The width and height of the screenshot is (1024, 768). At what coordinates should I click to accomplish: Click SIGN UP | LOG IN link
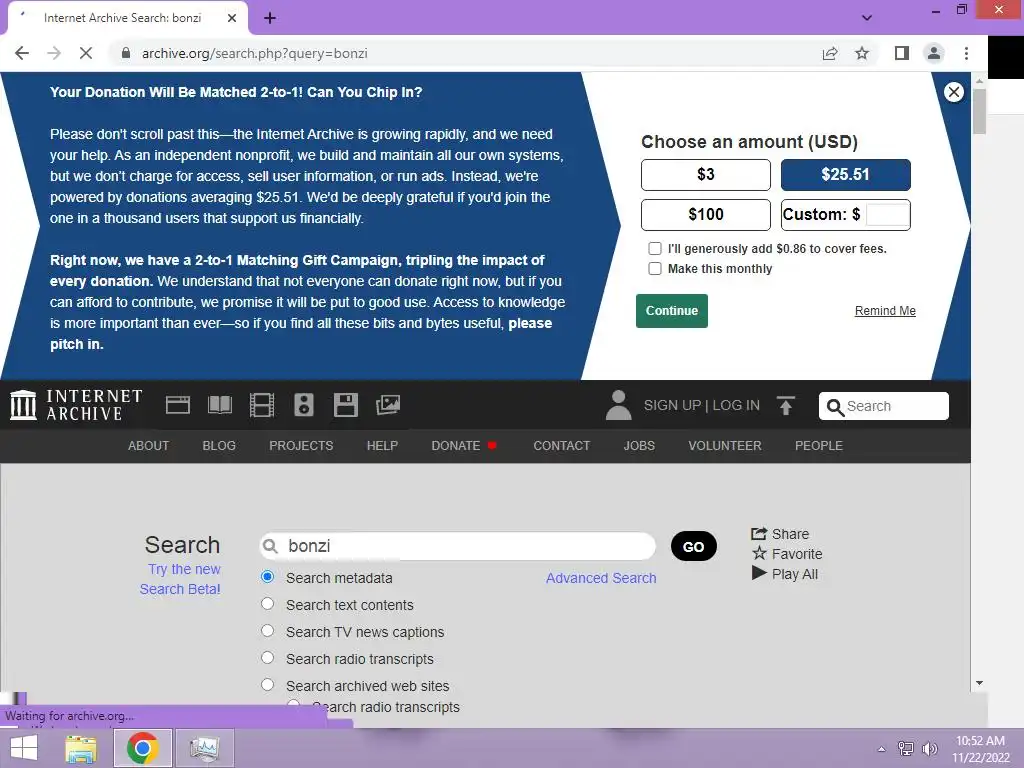click(x=701, y=406)
